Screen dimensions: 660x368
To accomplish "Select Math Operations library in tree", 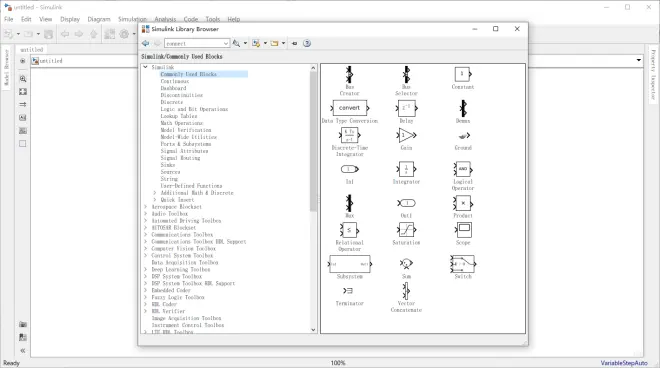I will 182,123.
